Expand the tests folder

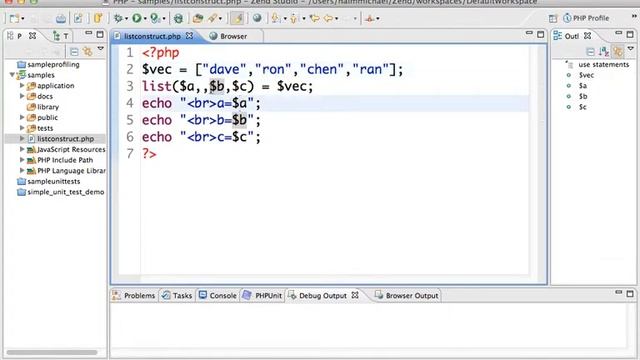tap(22, 128)
